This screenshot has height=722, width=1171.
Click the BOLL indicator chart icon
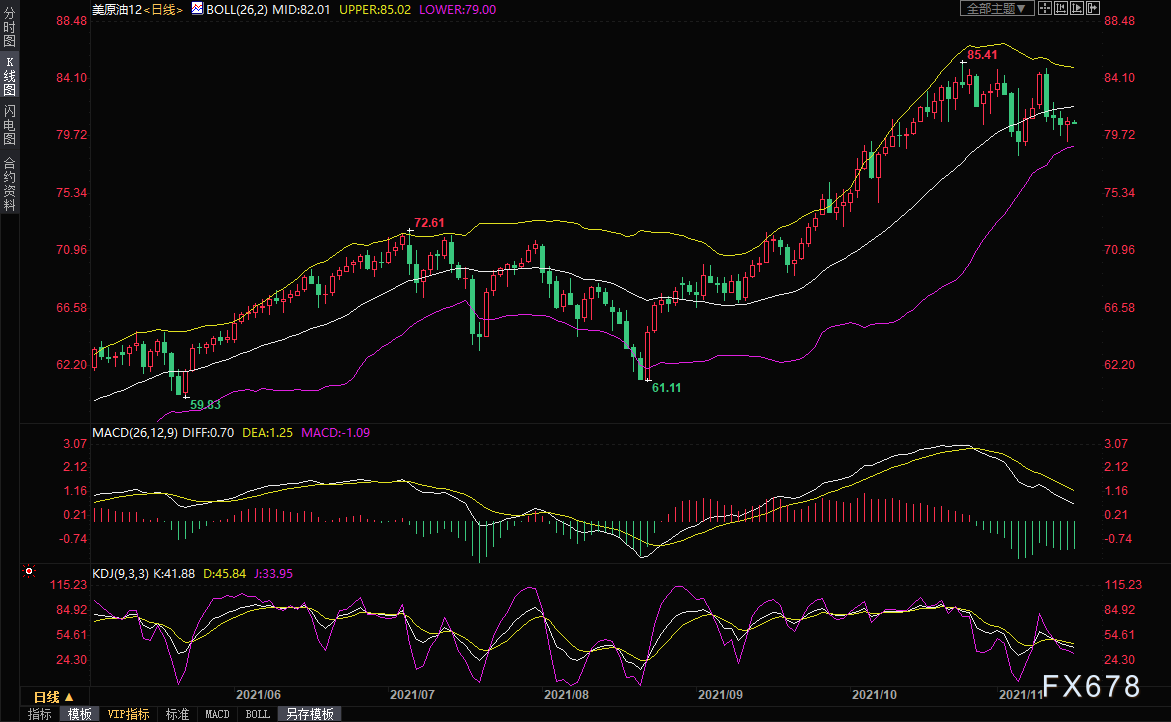[x=196, y=8]
